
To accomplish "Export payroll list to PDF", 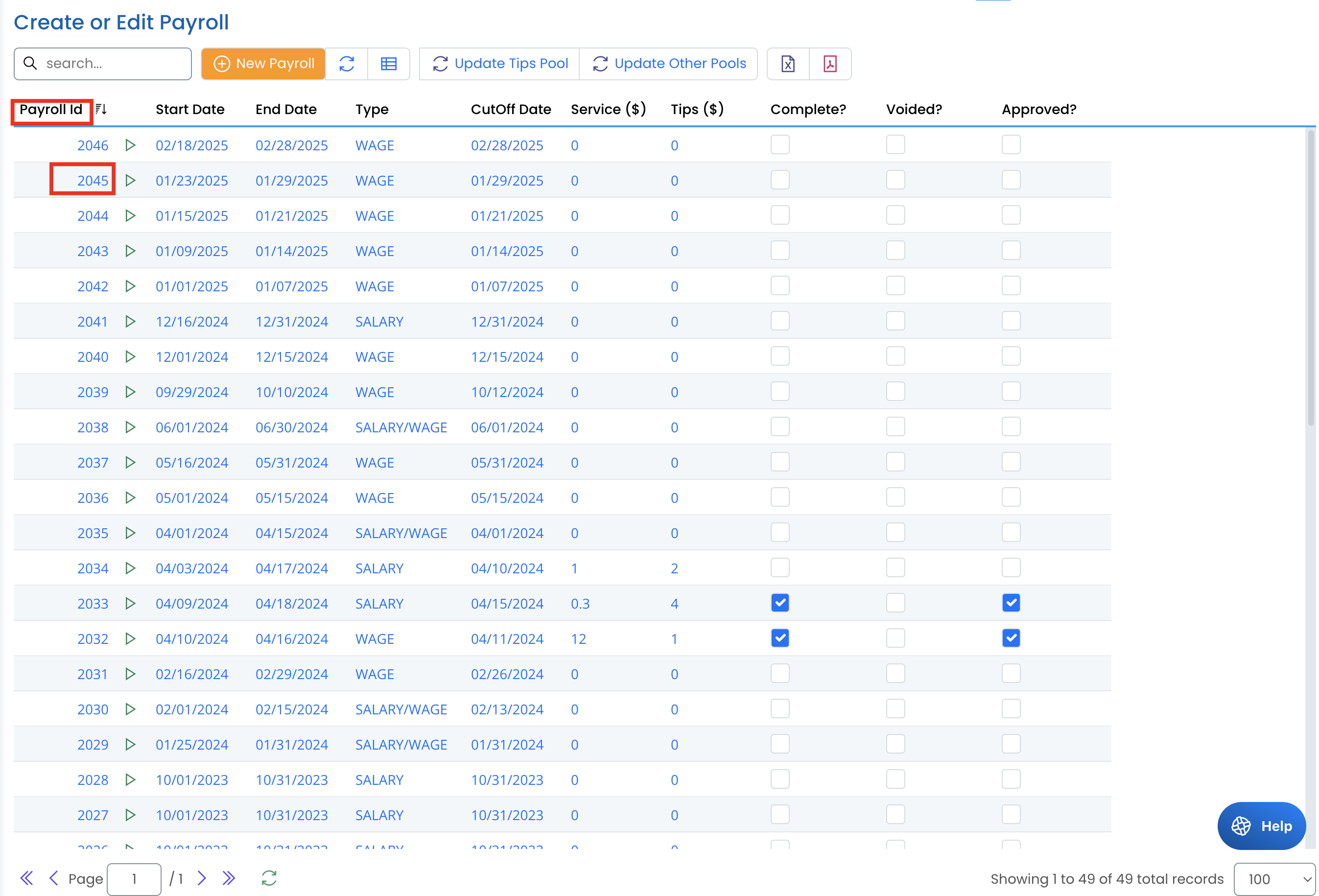I will click(830, 64).
